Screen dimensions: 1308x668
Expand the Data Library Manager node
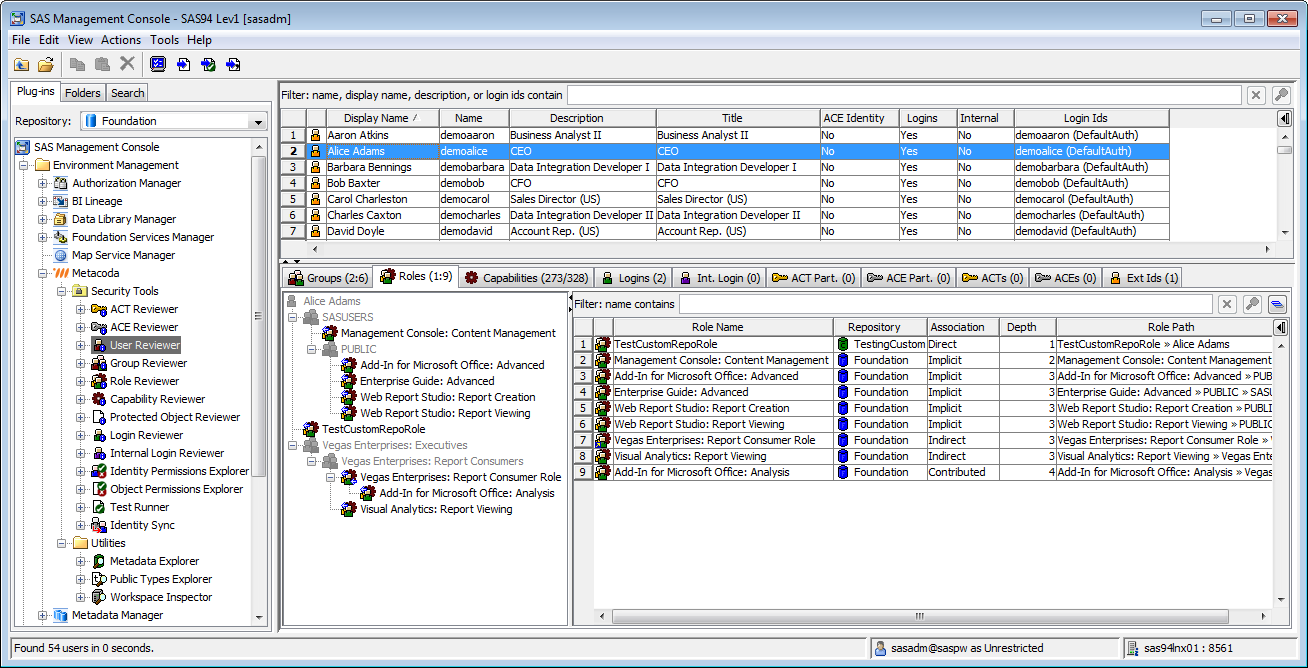point(42,219)
